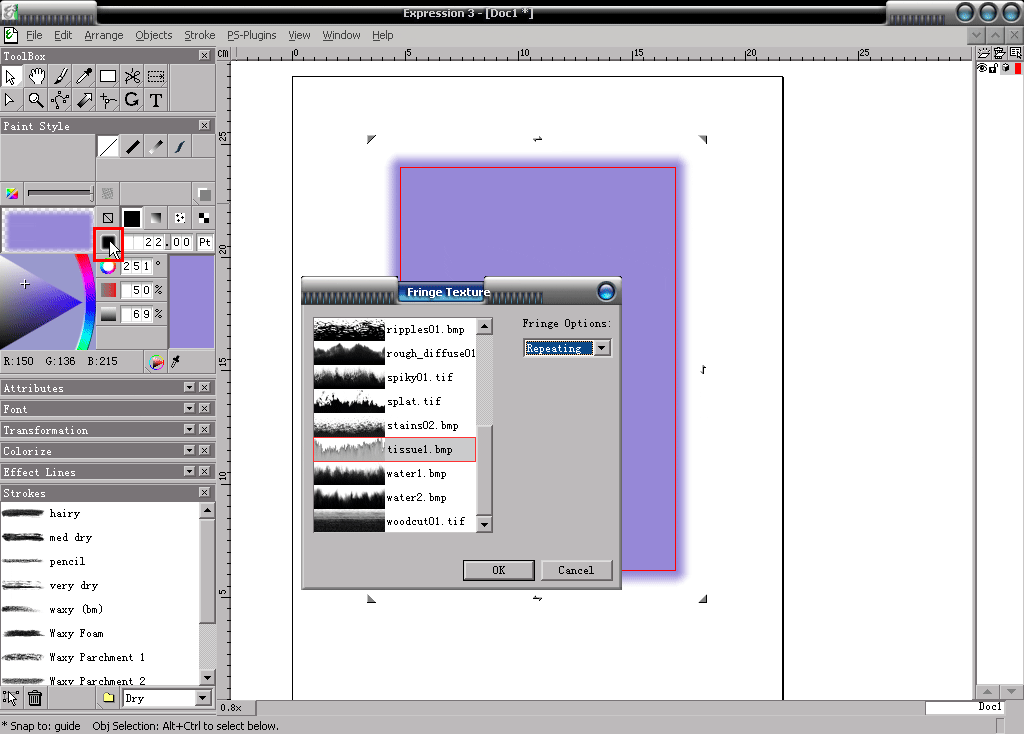Screen dimensions: 1024x734
Task: Select the G-shaped warp tool
Action: [x=132, y=101]
